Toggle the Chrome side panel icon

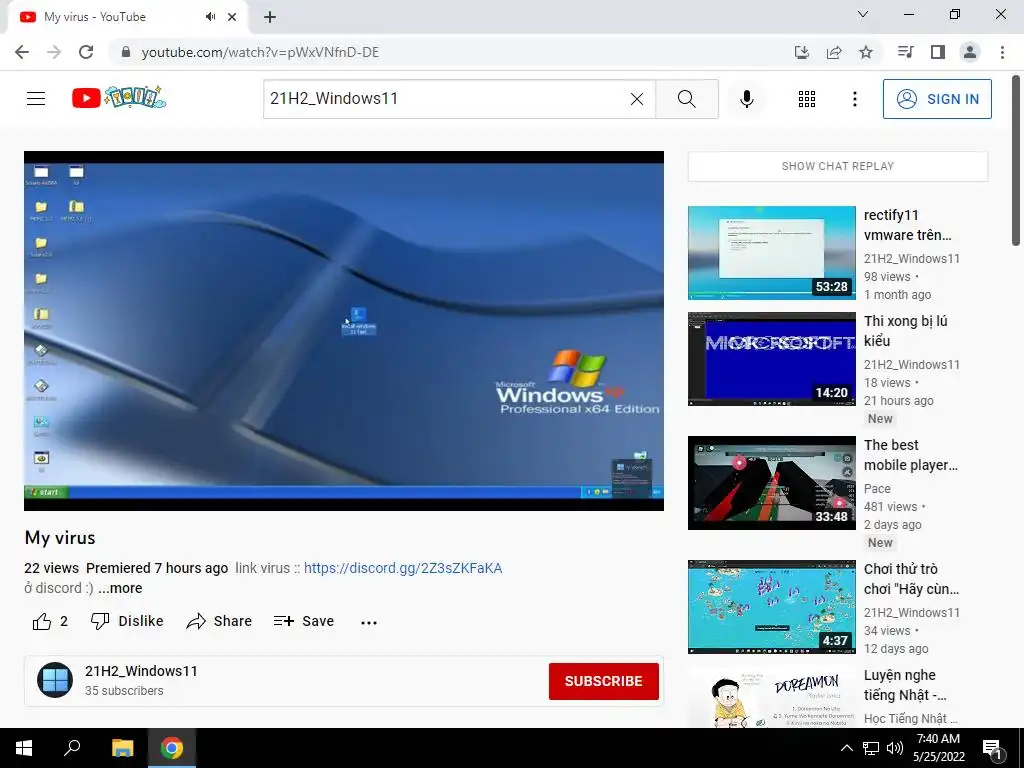(938, 52)
